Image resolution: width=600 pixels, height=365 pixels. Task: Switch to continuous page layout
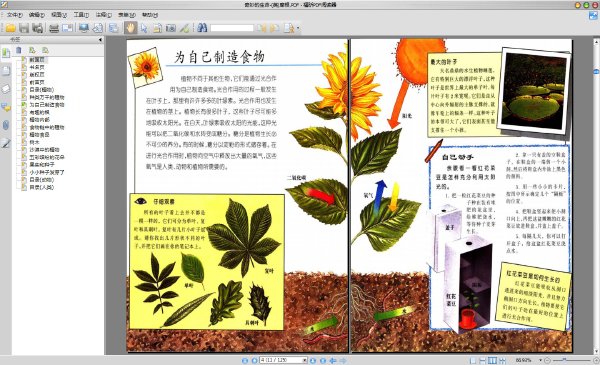tap(483, 360)
